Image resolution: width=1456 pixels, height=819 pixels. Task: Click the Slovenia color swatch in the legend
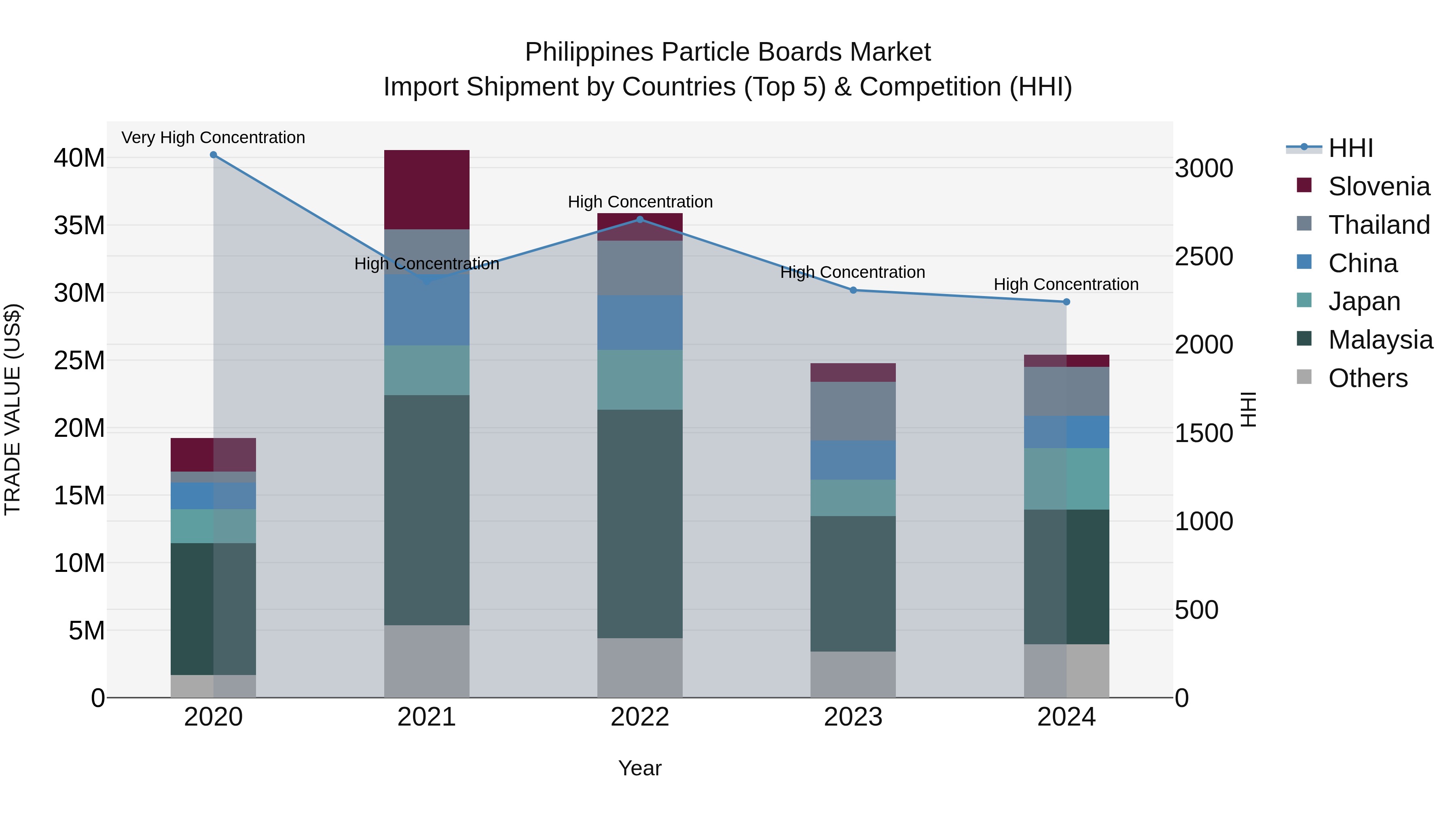click(1304, 185)
